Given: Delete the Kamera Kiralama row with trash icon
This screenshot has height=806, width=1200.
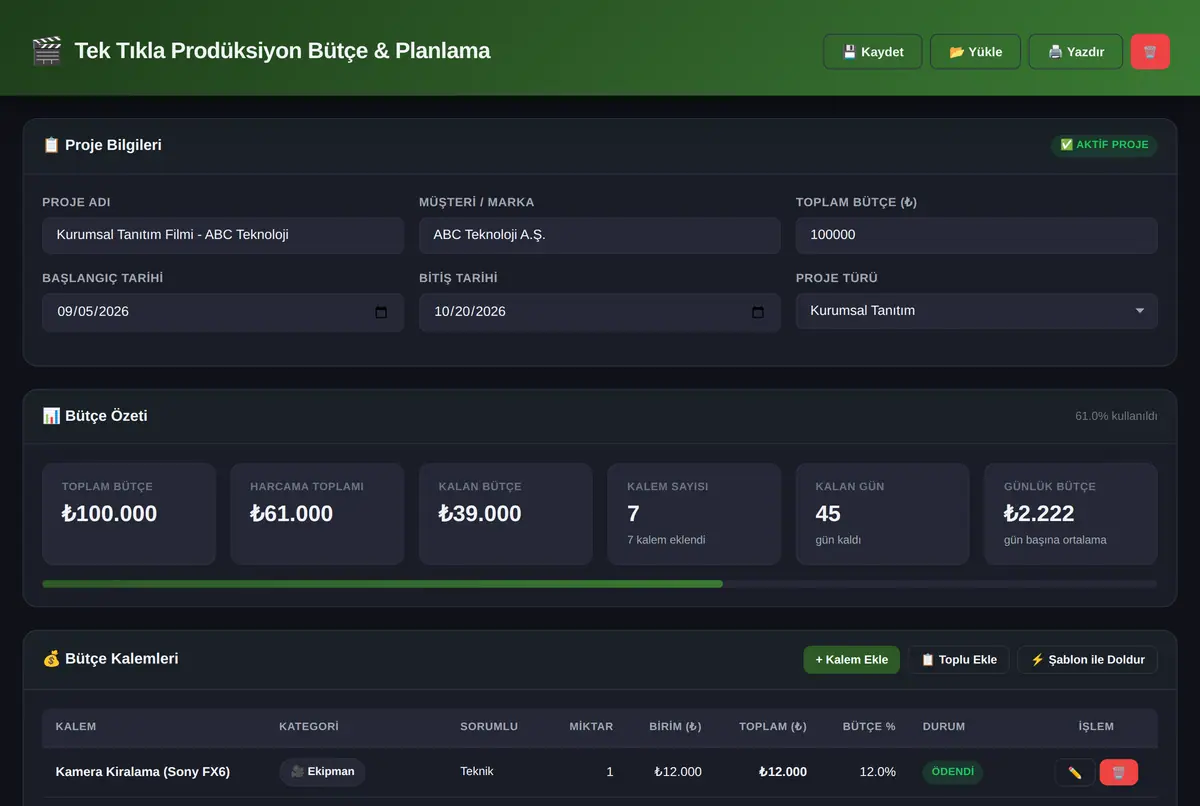Looking at the screenshot, I should coord(1119,772).
